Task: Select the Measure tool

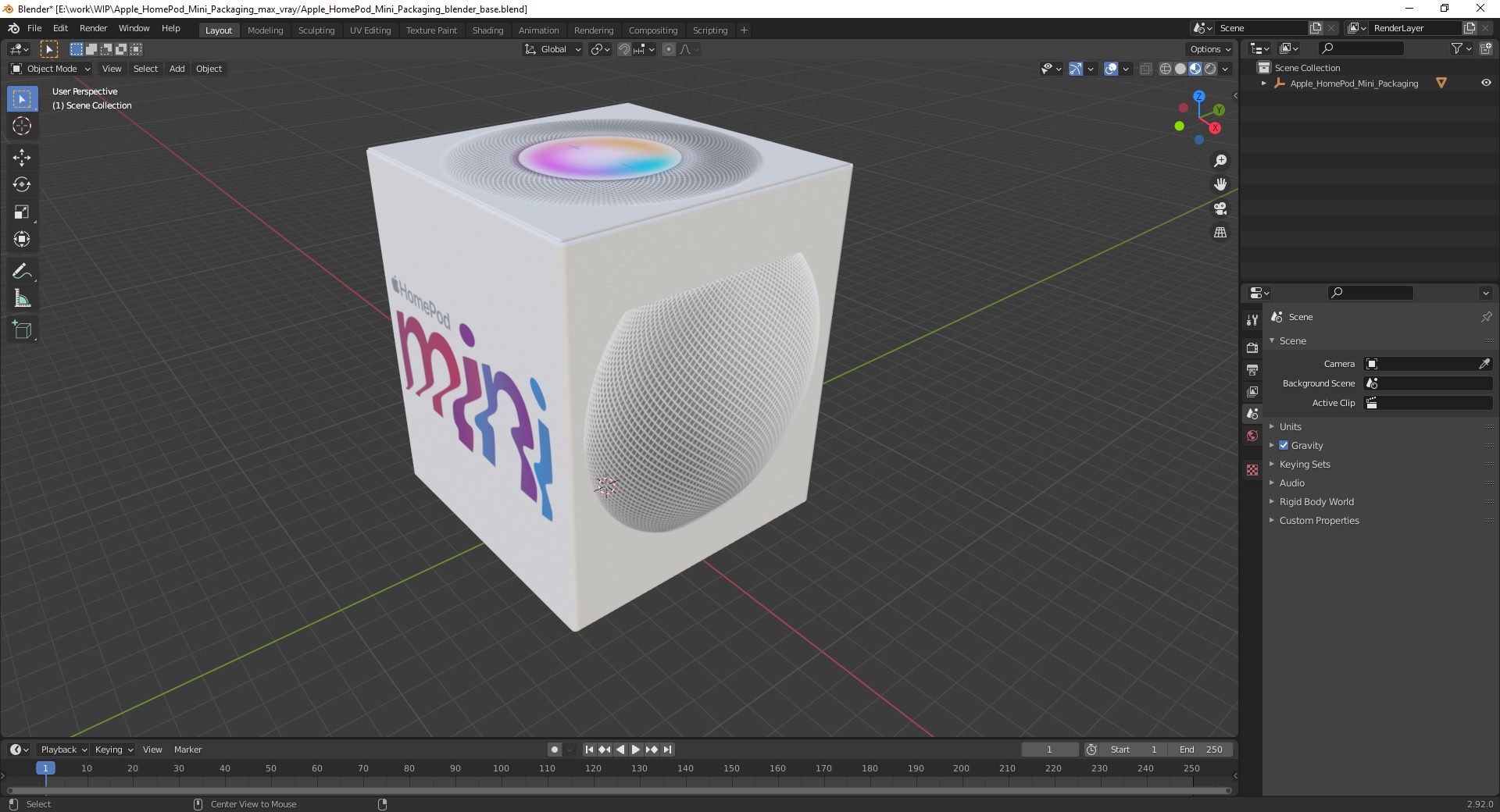Action: coord(22,299)
